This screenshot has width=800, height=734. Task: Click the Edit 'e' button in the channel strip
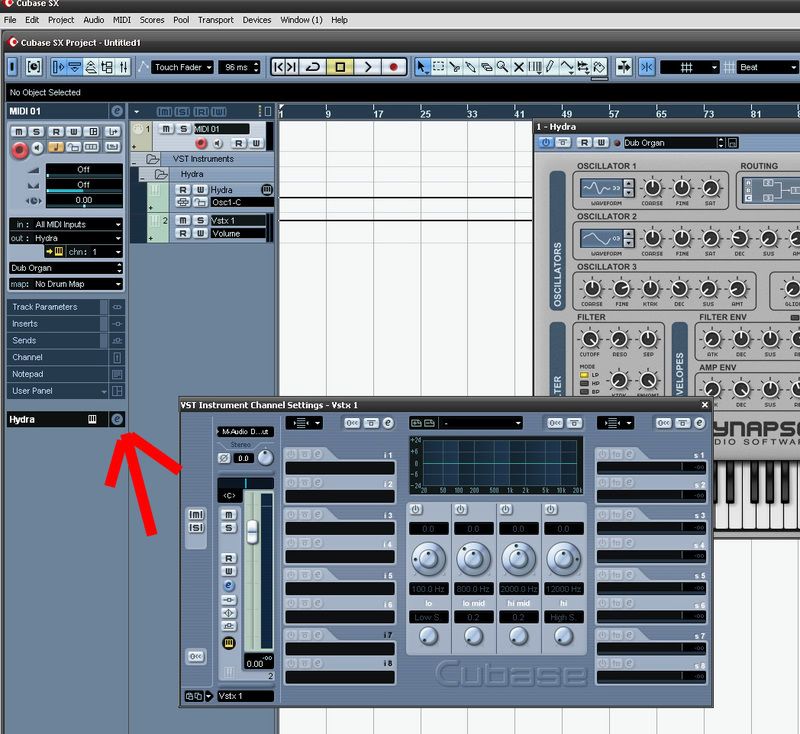pos(229,586)
